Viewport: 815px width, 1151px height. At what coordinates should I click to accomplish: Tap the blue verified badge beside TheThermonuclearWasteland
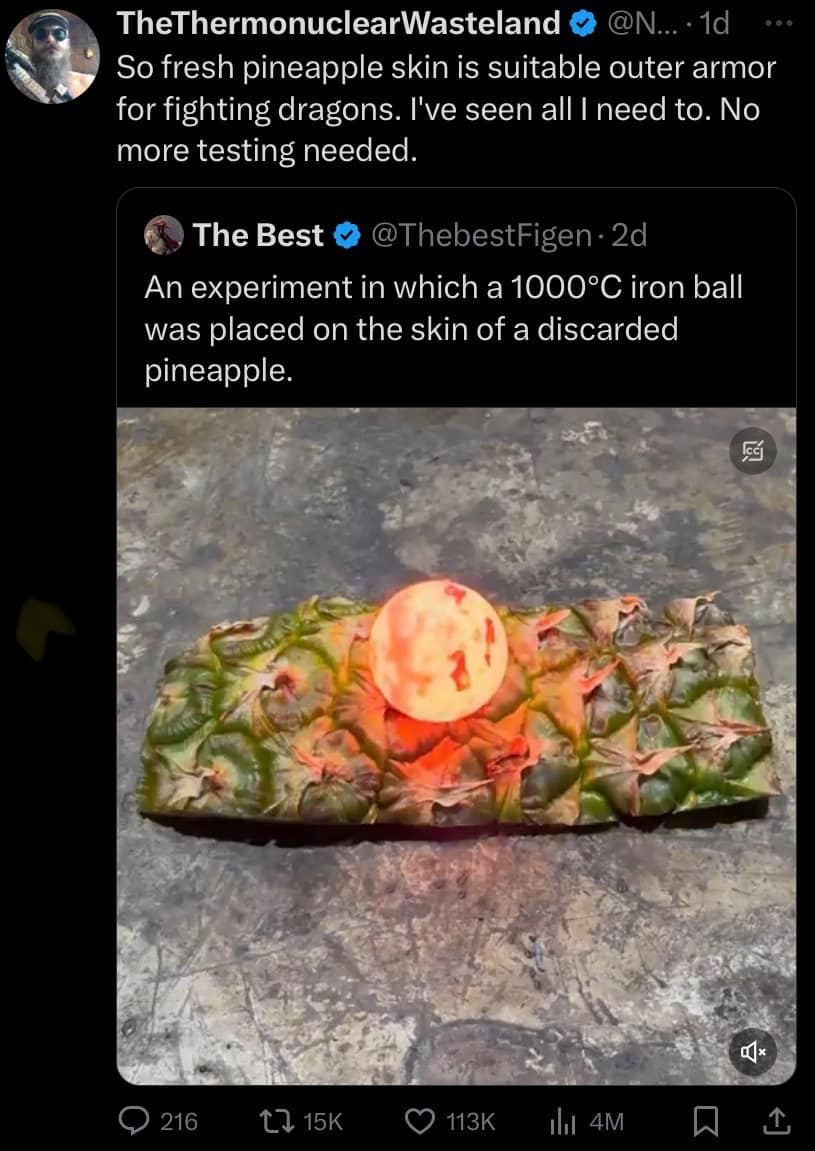(x=584, y=24)
